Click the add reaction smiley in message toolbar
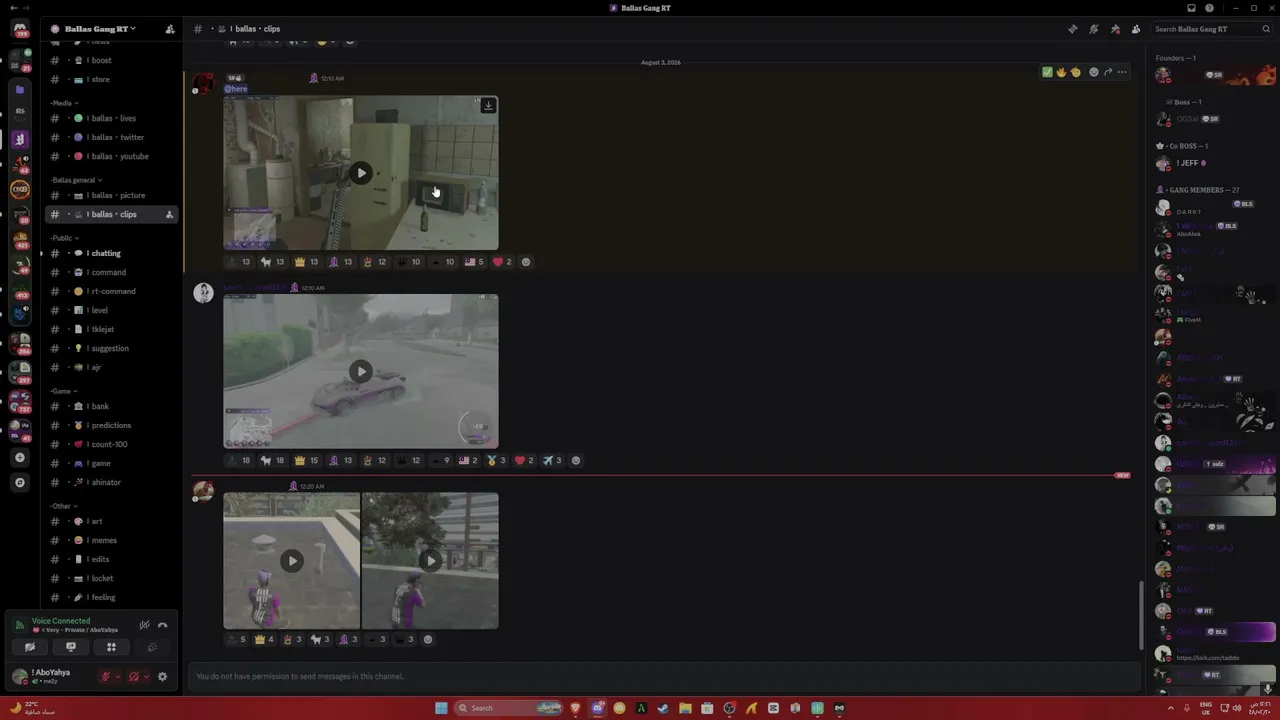Screen dimensions: 1280x720 (1093, 72)
